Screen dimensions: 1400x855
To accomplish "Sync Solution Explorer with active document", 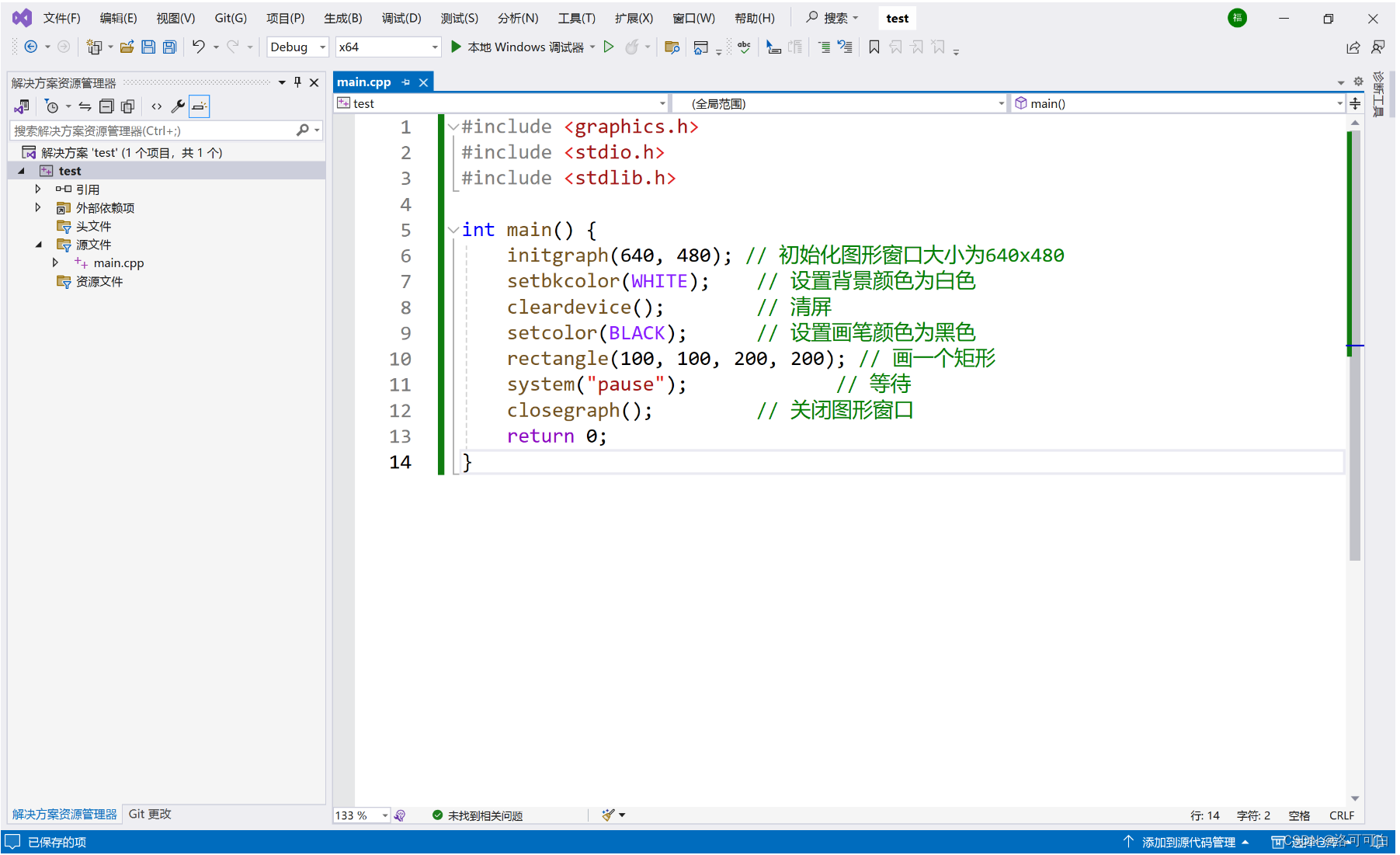I will click(x=86, y=106).
